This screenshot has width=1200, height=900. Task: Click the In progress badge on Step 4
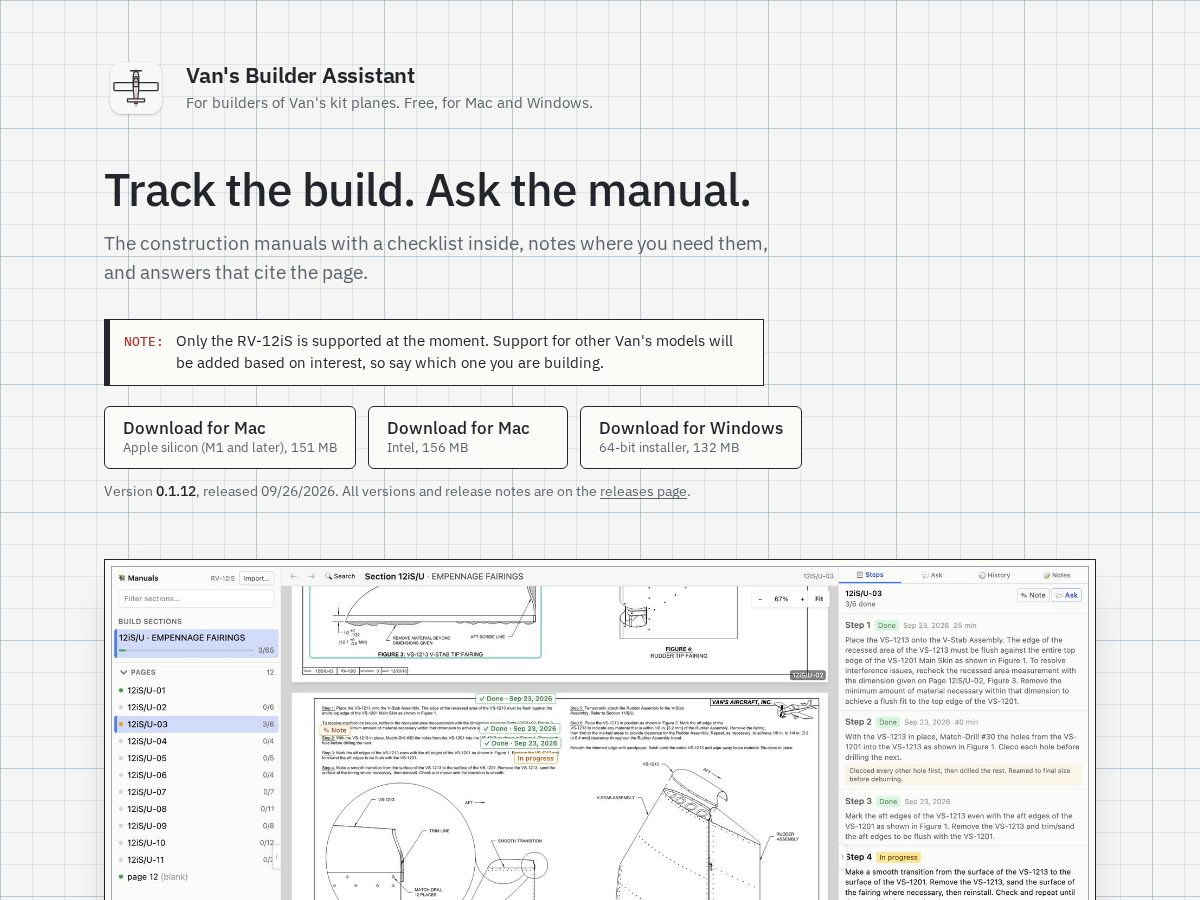898,857
